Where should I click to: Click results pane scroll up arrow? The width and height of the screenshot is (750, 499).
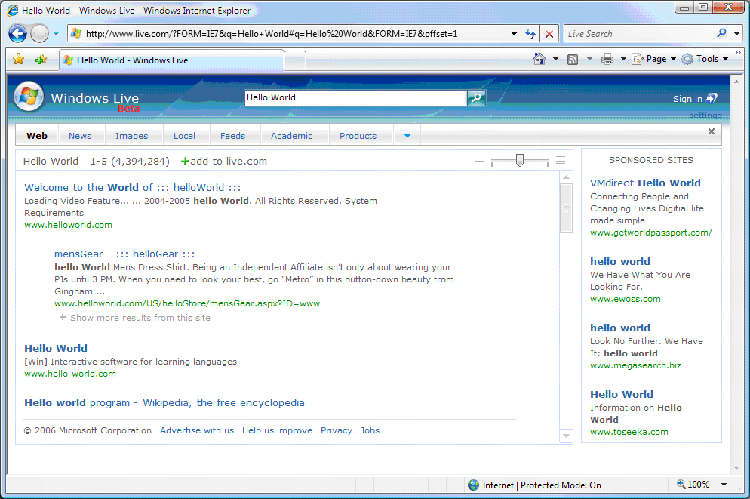tap(566, 177)
